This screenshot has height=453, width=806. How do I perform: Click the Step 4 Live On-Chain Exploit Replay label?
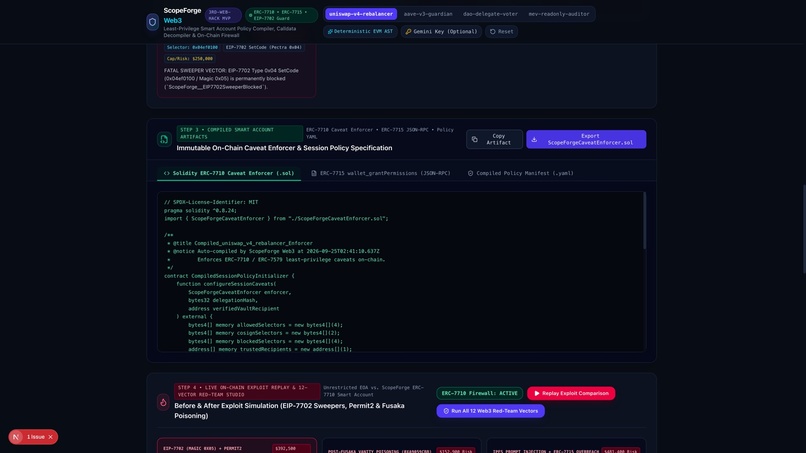click(247, 391)
